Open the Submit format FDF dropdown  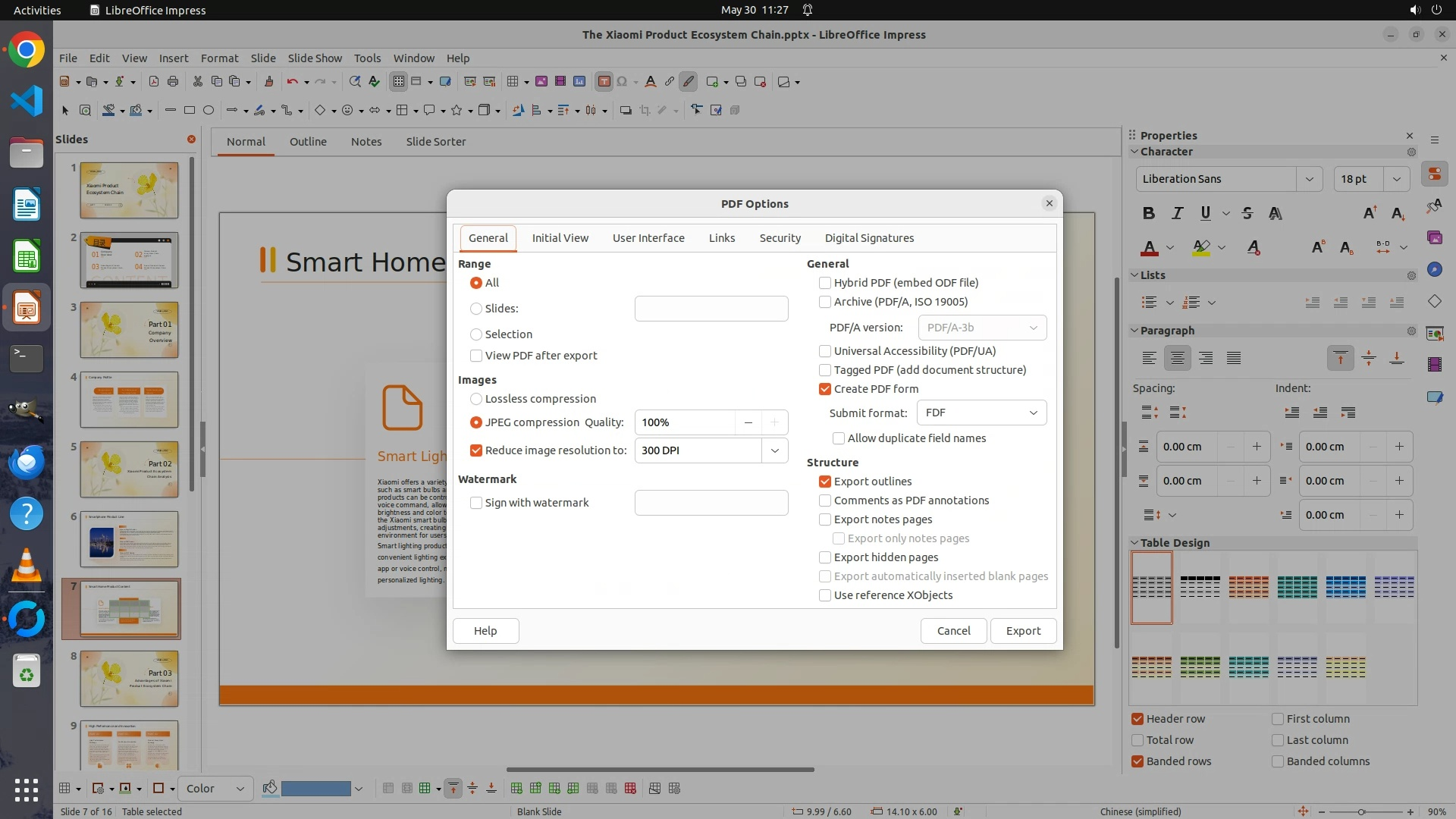(981, 413)
